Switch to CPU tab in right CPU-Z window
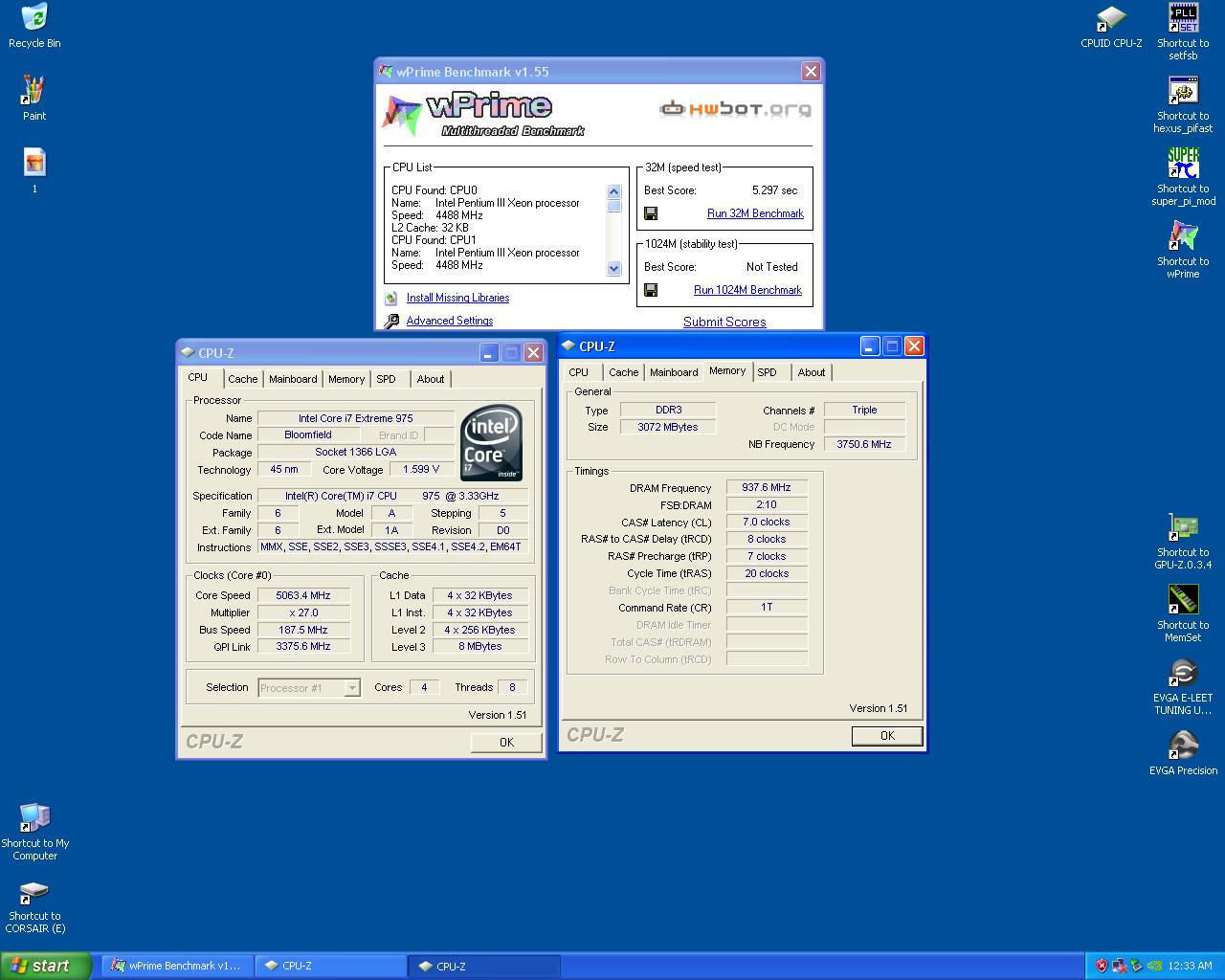This screenshot has height=980, width=1225. click(x=579, y=372)
